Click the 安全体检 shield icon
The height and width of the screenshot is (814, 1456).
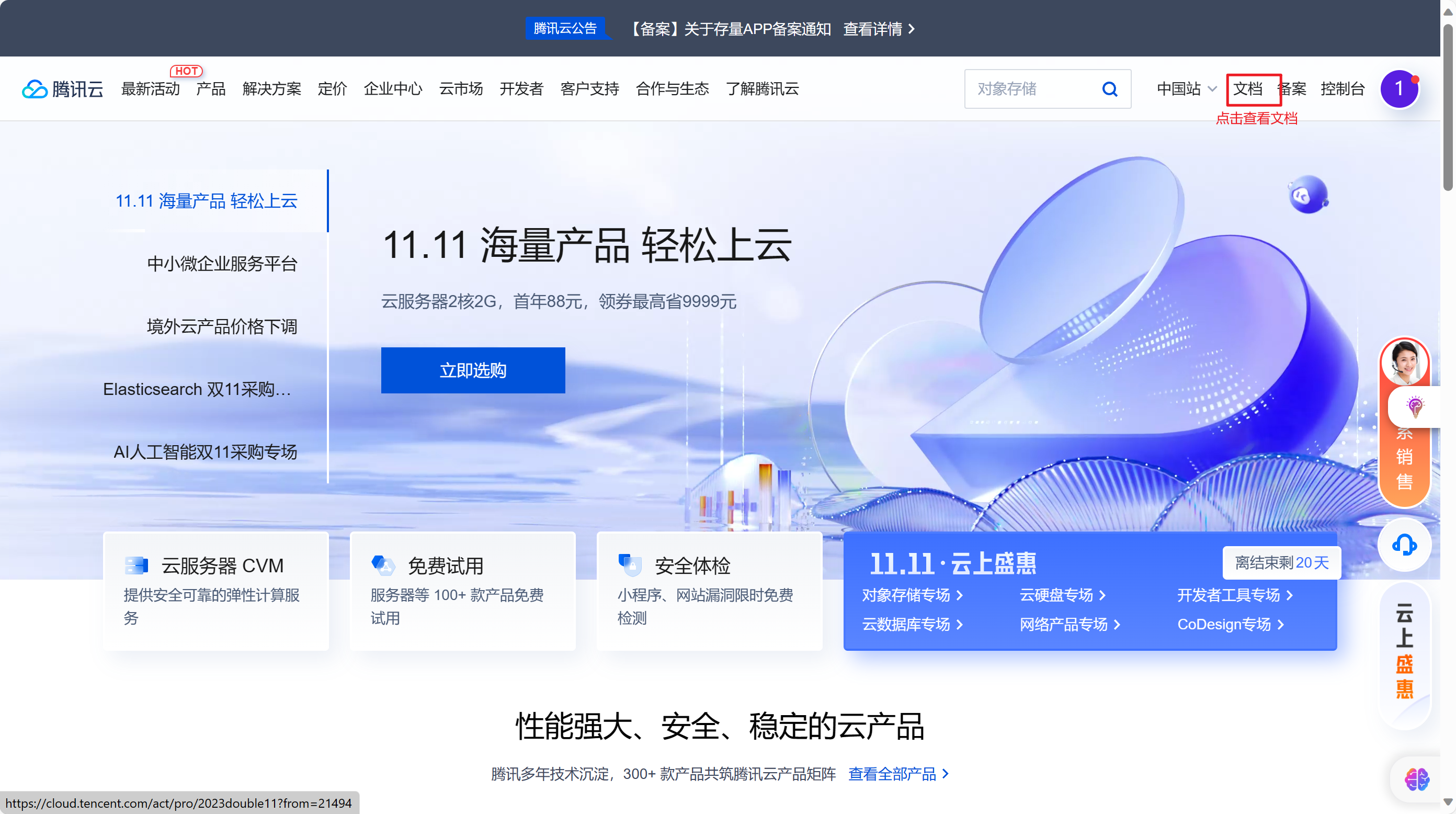point(630,564)
